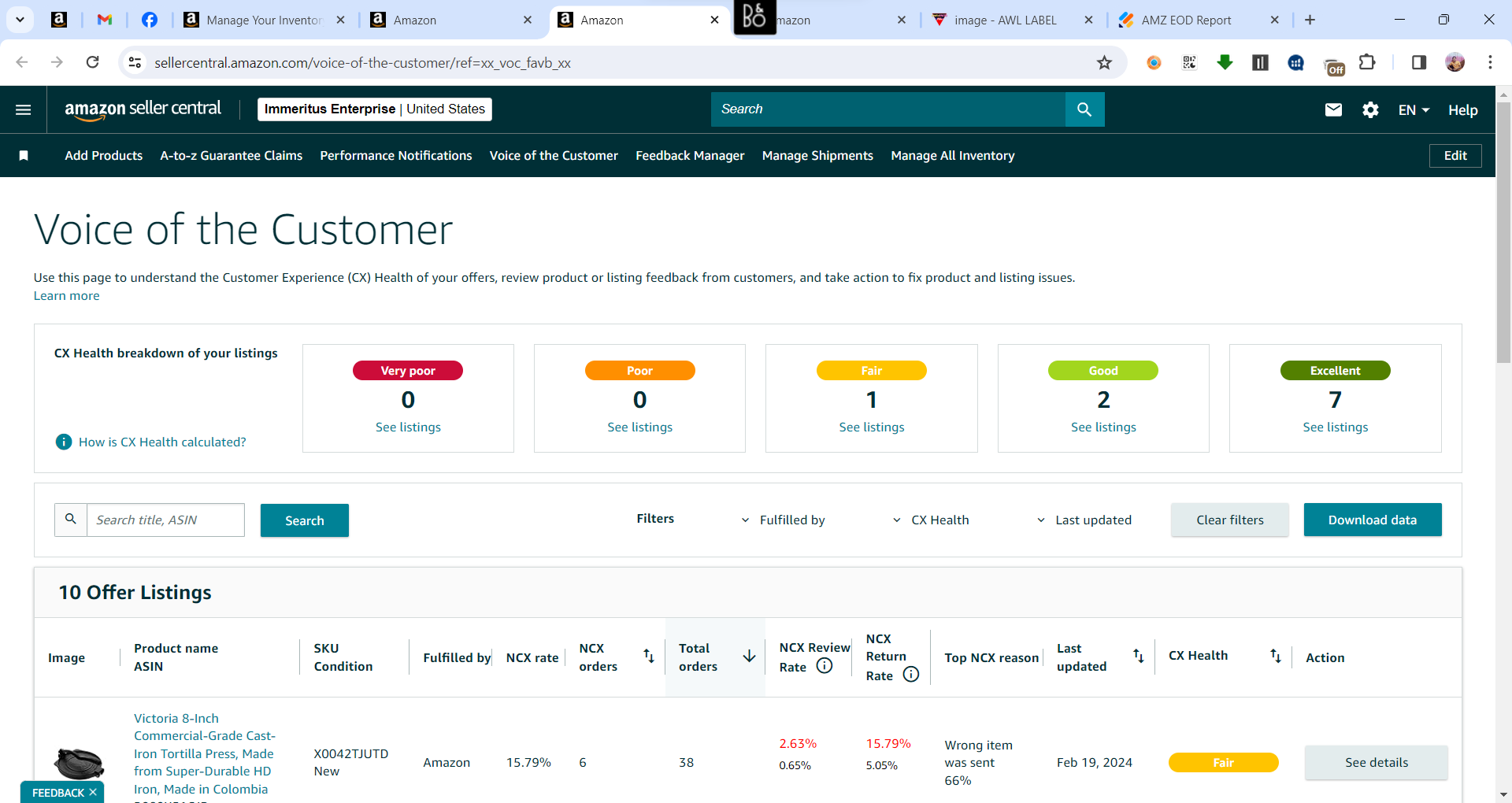Open the messages envelope icon

[x=1333, y=109]
